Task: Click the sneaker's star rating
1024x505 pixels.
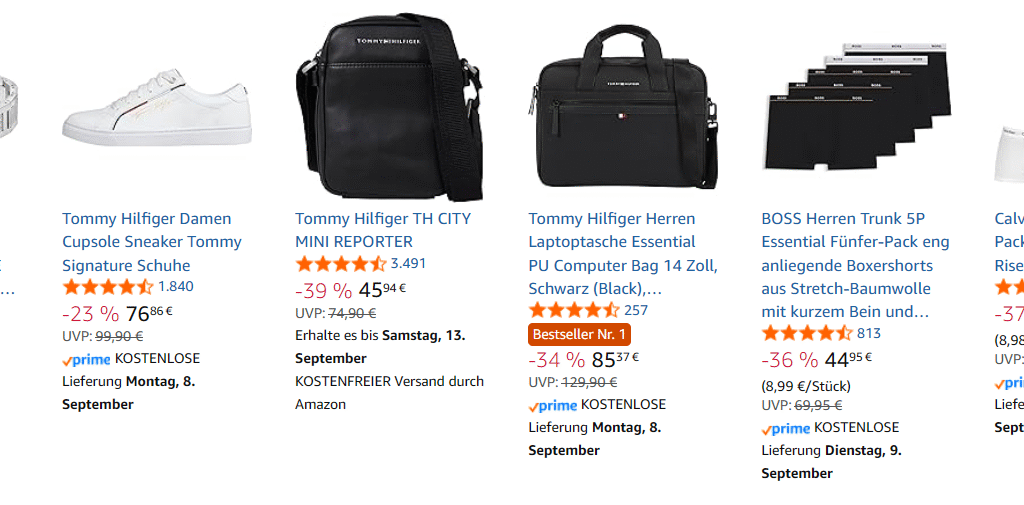Action: [x=108, y=287]
